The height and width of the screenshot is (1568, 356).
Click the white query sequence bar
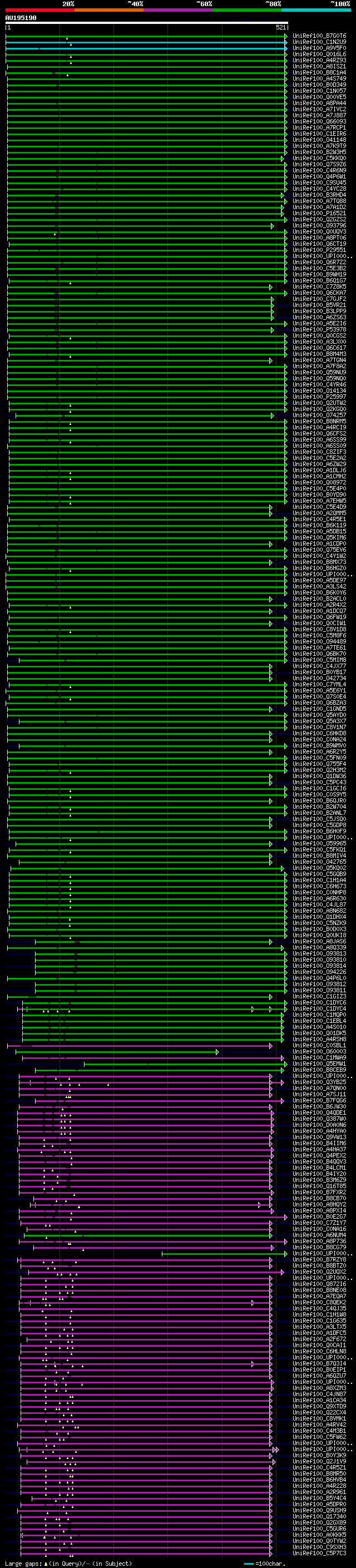click(147, 22)
